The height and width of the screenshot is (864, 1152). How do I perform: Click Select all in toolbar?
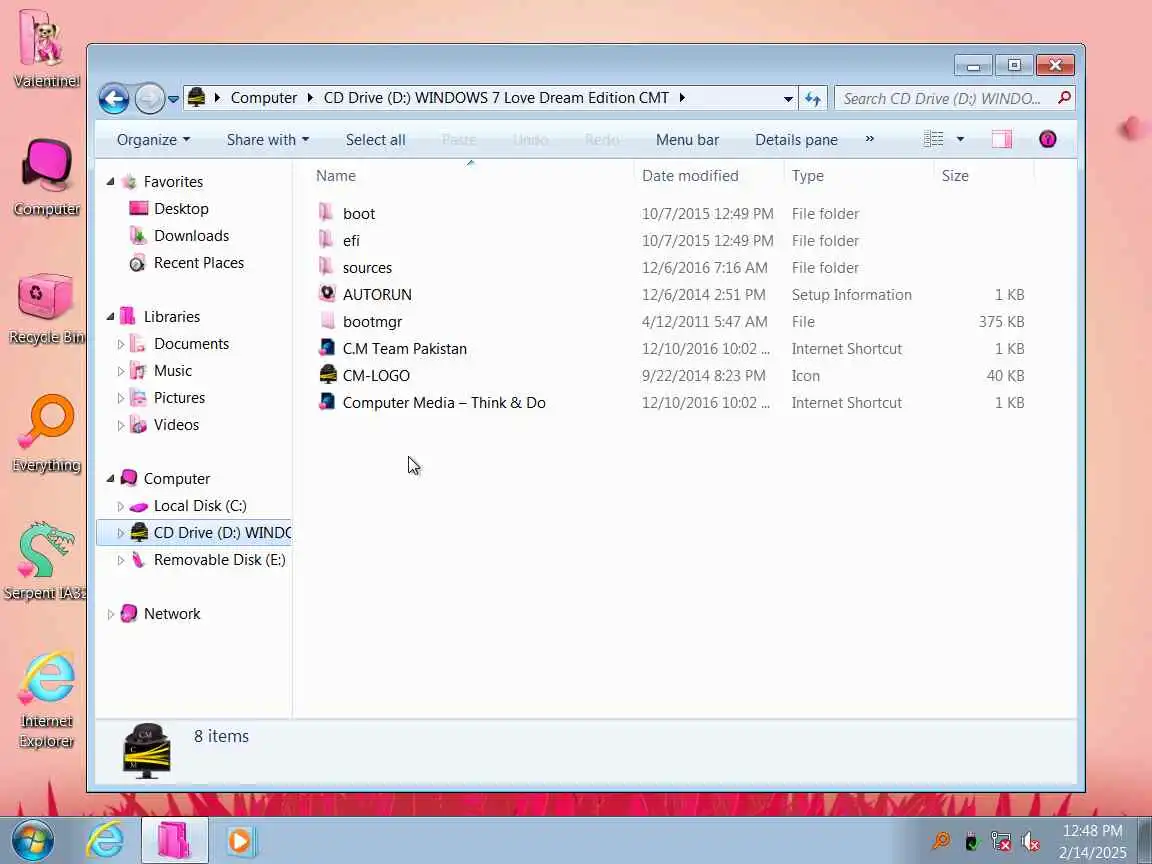point(375,140)
